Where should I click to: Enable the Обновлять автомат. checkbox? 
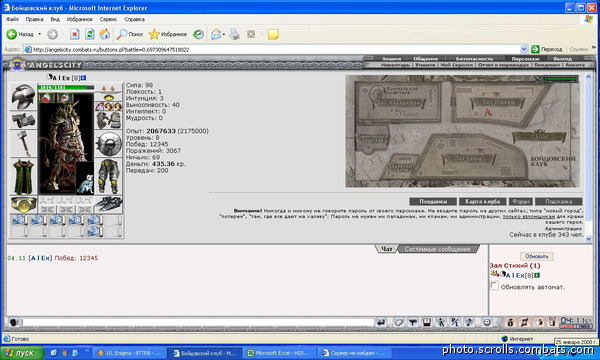click(494, 286)
